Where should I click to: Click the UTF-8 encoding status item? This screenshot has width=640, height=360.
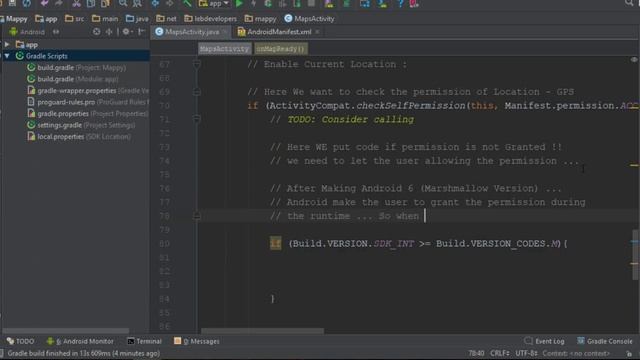[527, 353]
